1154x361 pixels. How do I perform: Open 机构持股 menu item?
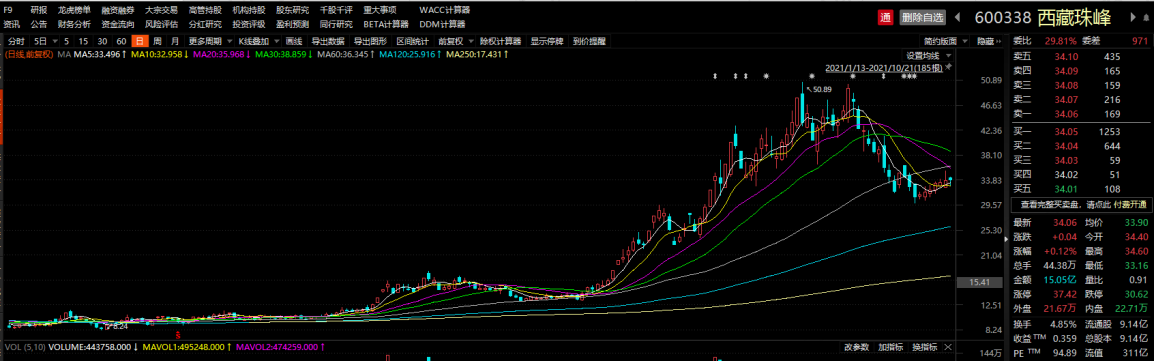click(249, 10)
